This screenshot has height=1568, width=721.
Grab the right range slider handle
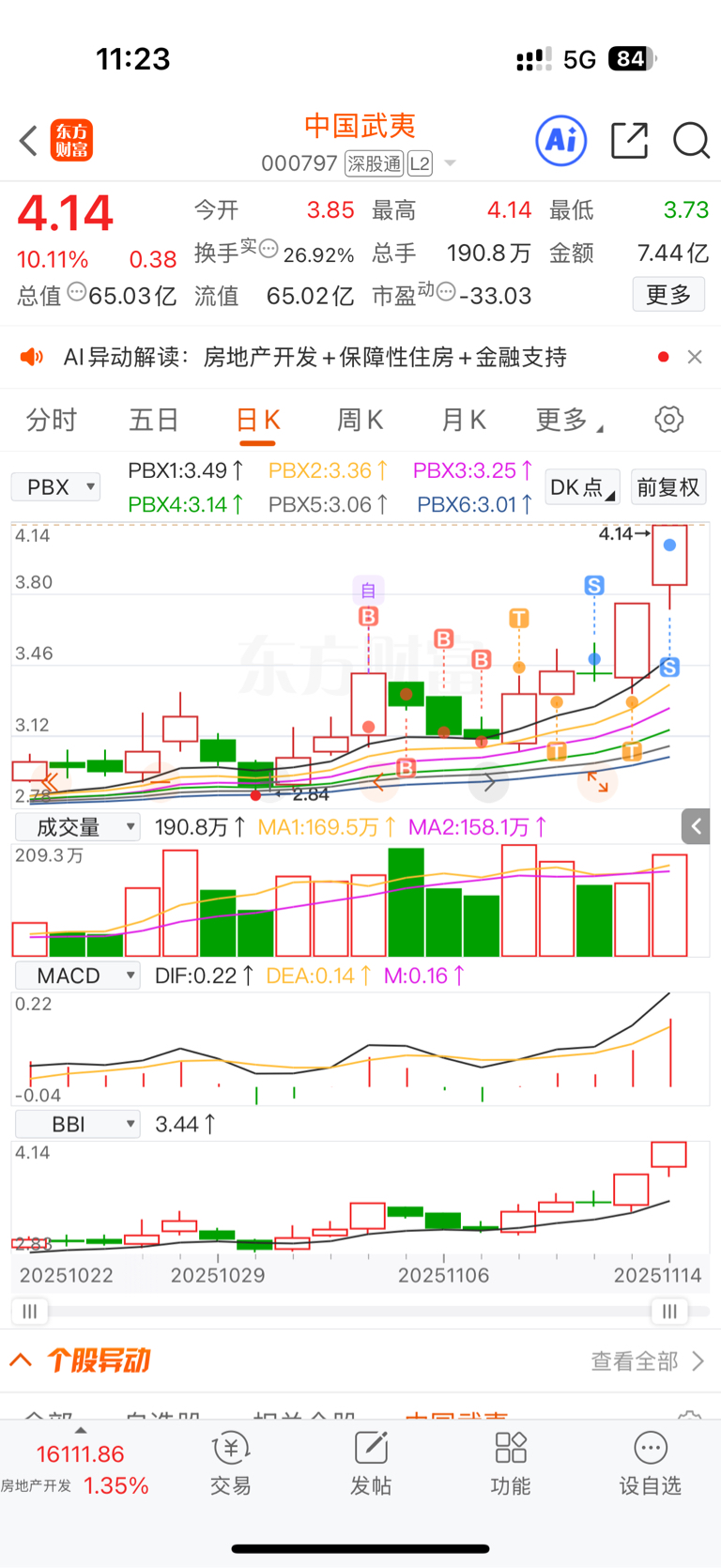click(669, 1311)
